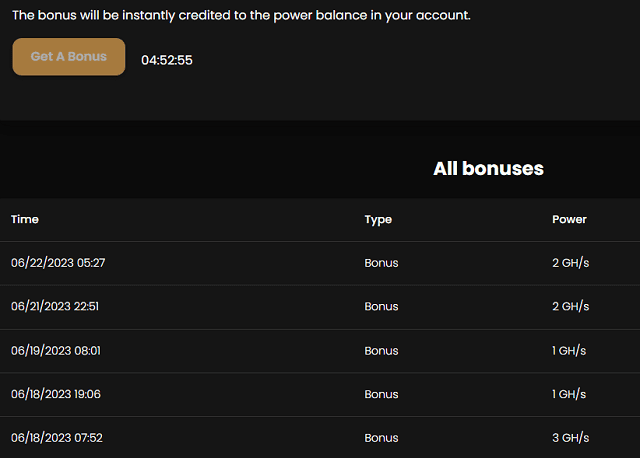
Task: Click the Get A Bonus button
Action: click(x=69, y=57)
